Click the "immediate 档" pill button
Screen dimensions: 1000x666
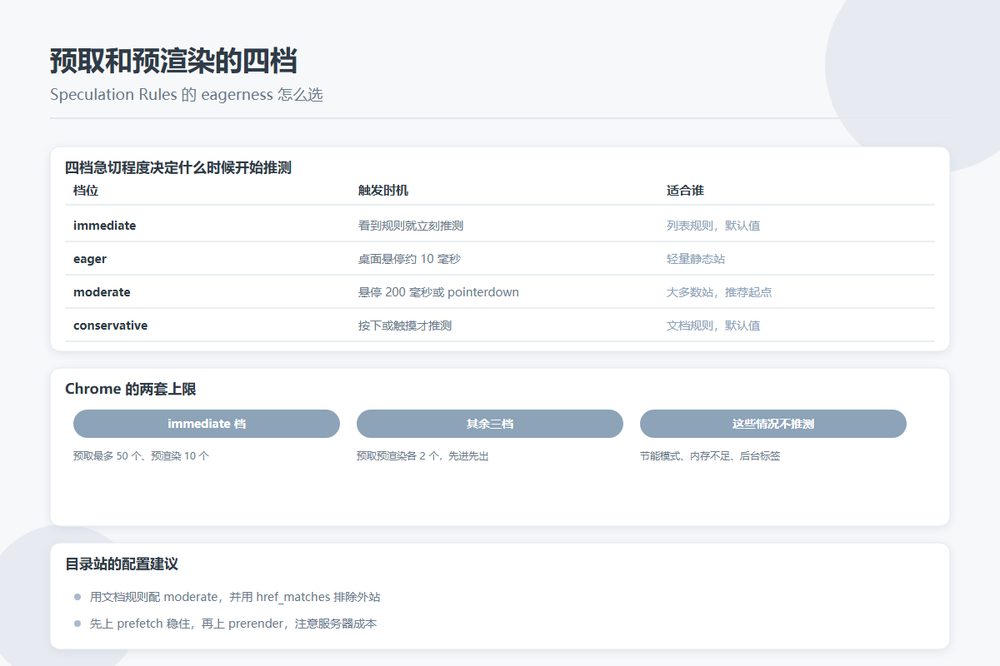pyautogui.click(x=207, y=424)
